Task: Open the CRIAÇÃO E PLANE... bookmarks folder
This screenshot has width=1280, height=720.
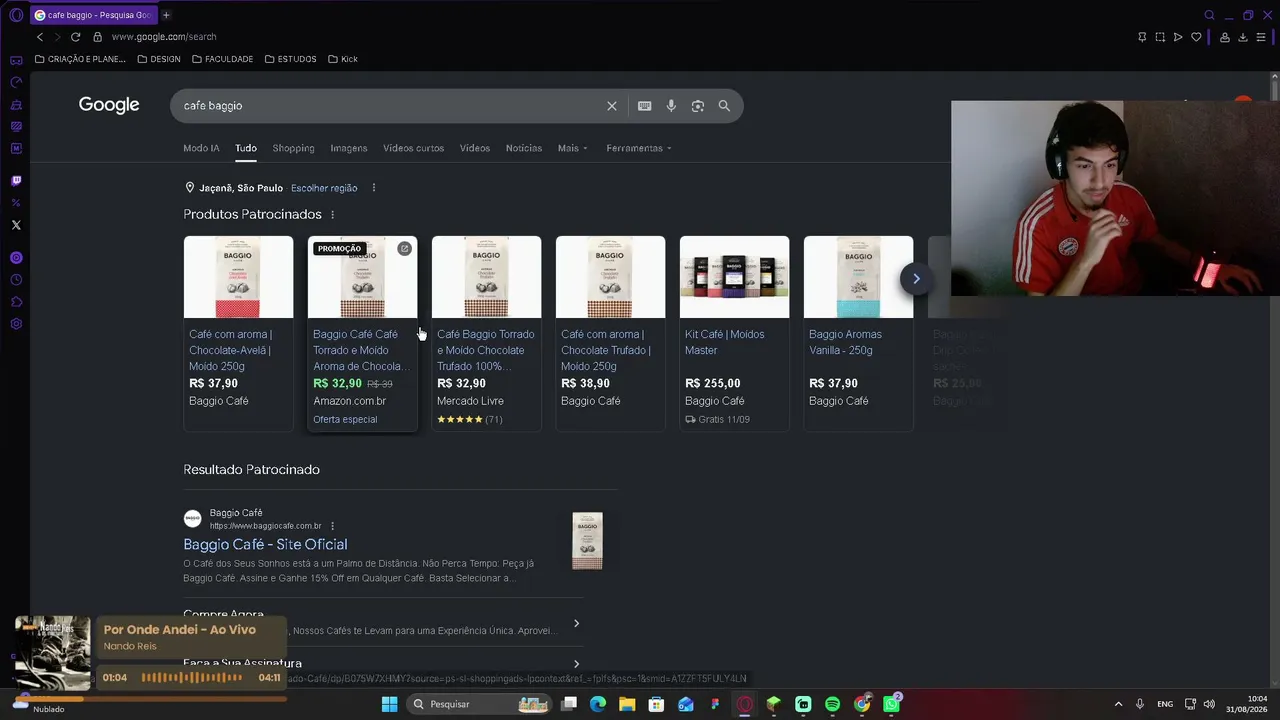Action: click(x=80, y=59)
